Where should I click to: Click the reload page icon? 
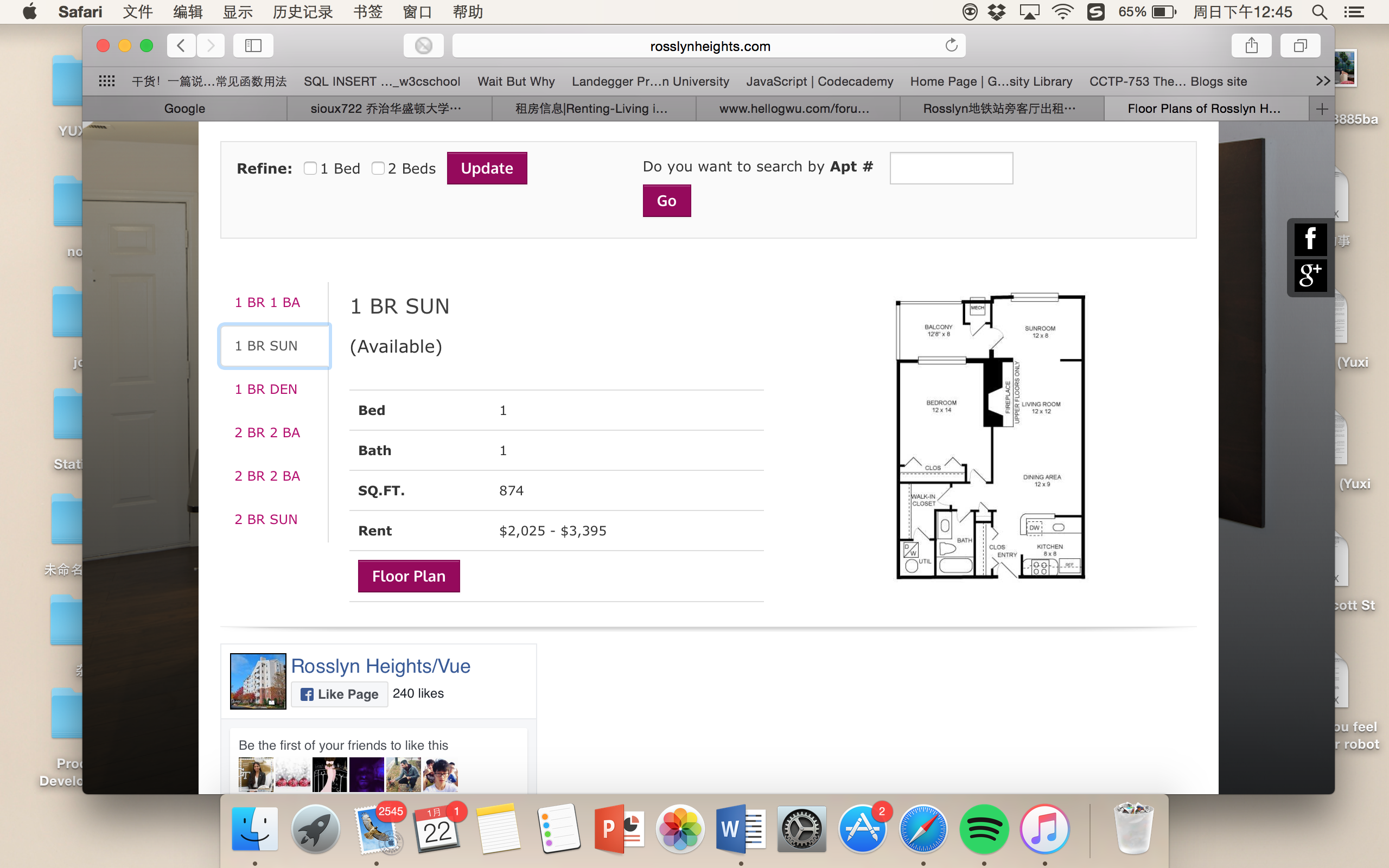[x=951, y=46]
